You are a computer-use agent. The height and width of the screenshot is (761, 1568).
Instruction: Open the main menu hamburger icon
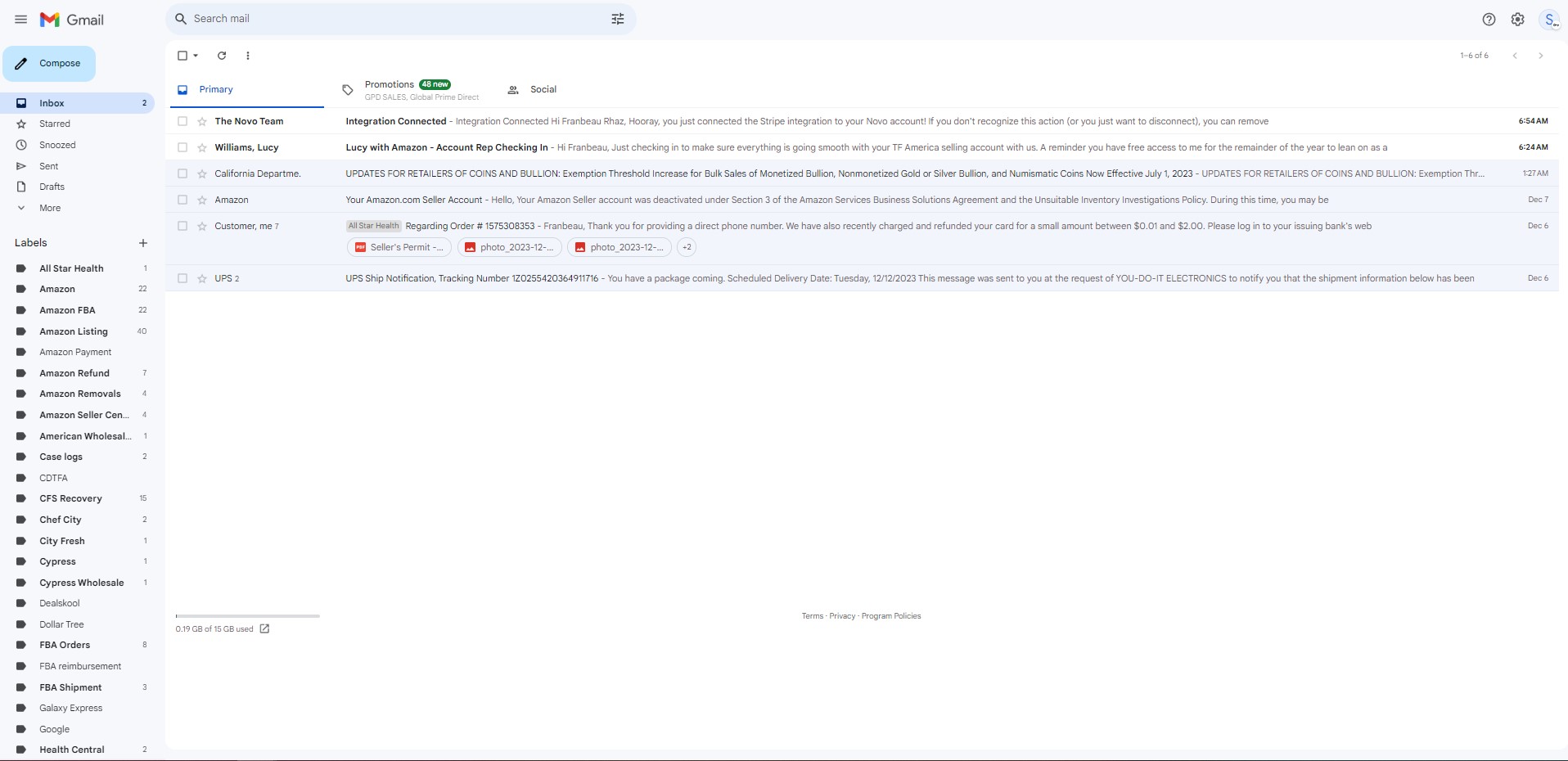(21, 20)
